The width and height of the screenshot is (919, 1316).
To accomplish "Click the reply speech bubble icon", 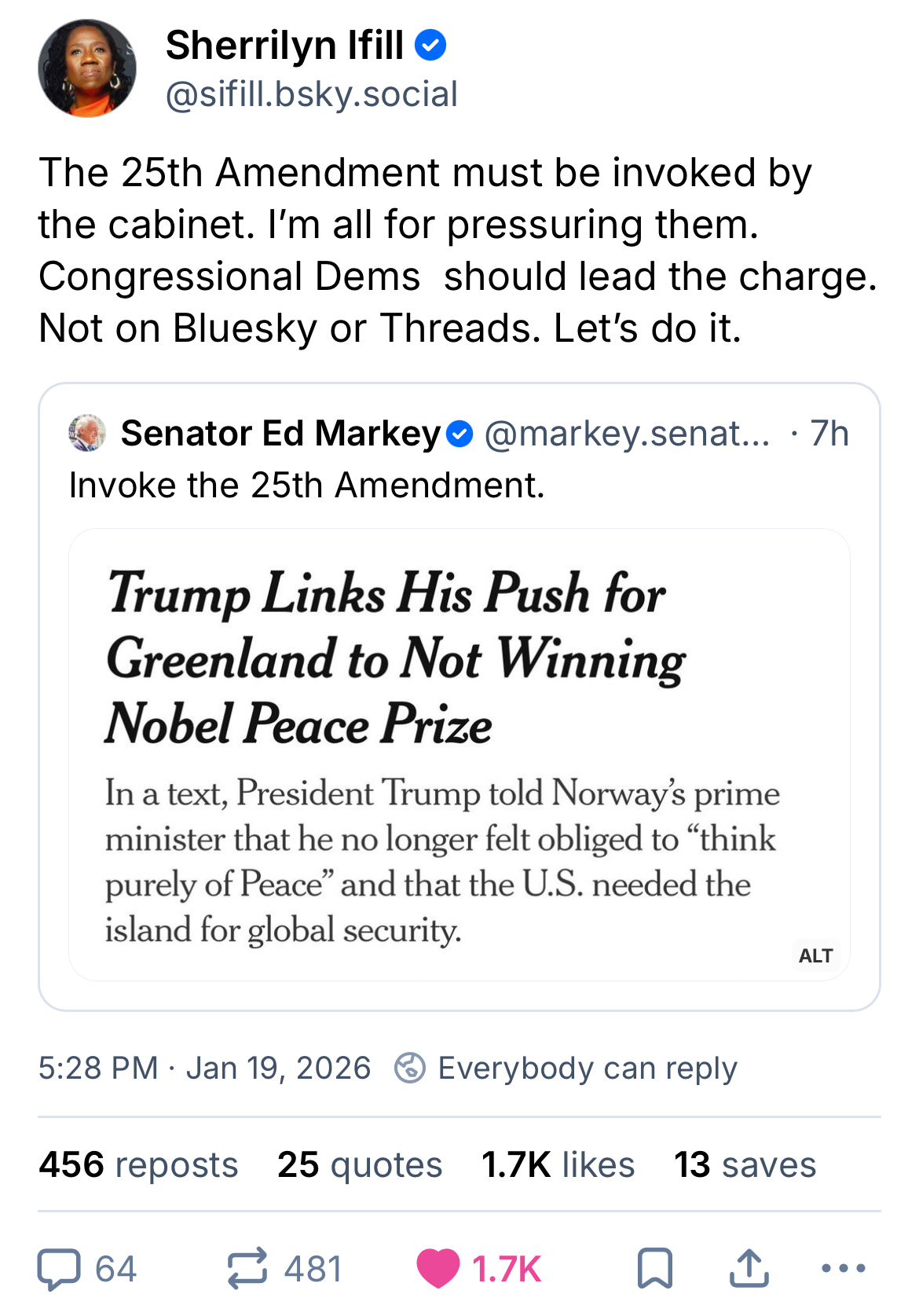I will 59,1268.
